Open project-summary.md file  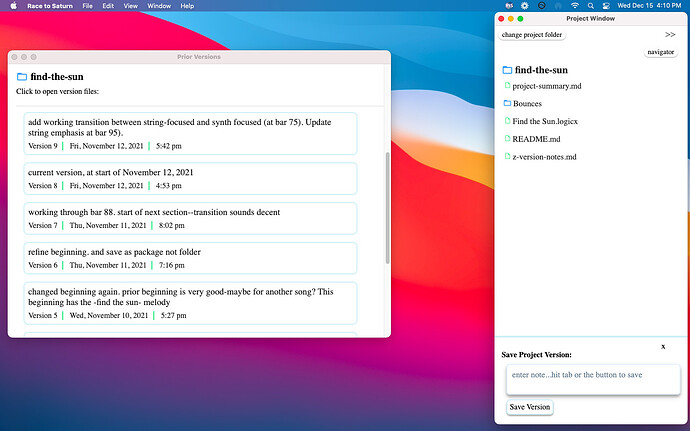point(547,86)
